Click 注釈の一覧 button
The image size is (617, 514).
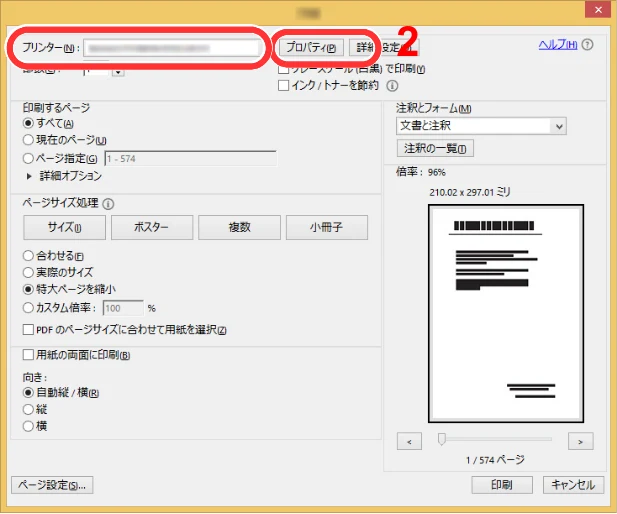435,148
